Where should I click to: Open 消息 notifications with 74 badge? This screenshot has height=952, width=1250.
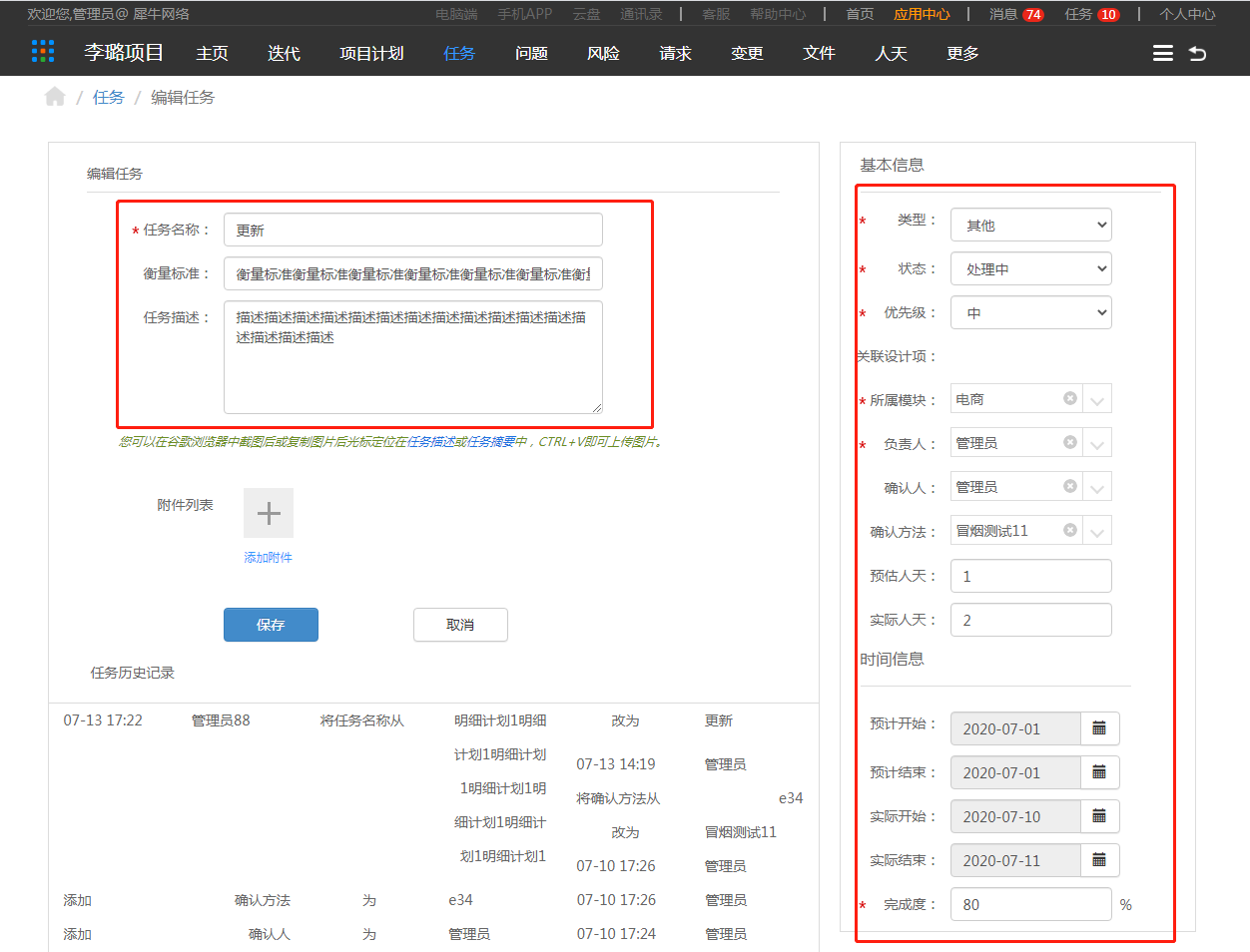(1016, 14)
